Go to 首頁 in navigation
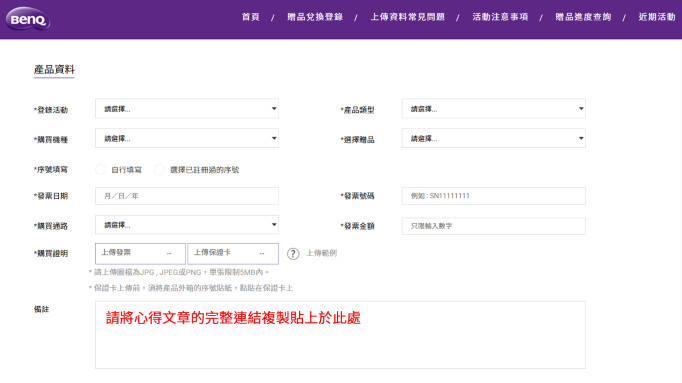The image size is (682, 383). click(251, 17)
